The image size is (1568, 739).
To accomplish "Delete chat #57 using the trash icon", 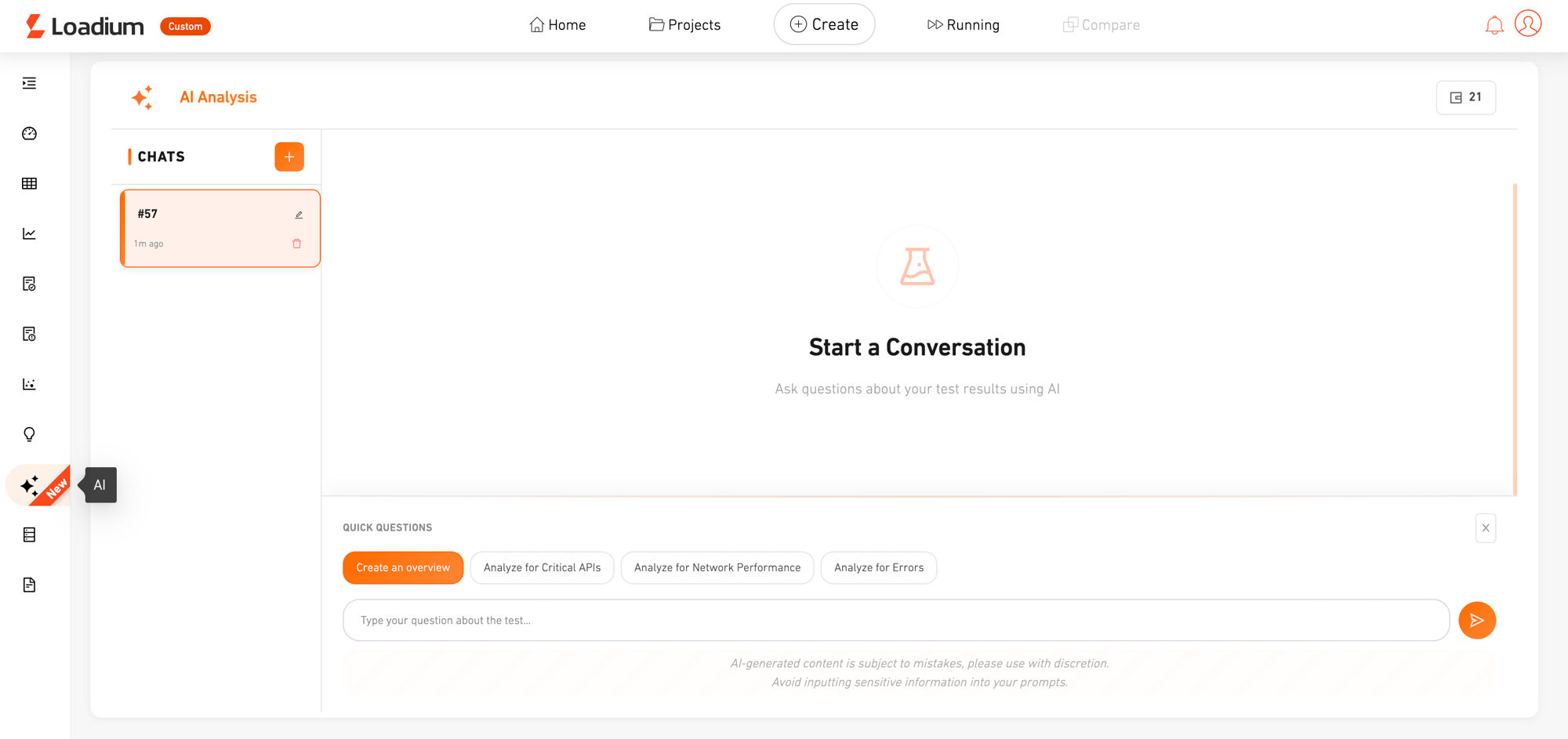I will click(297, 244).
